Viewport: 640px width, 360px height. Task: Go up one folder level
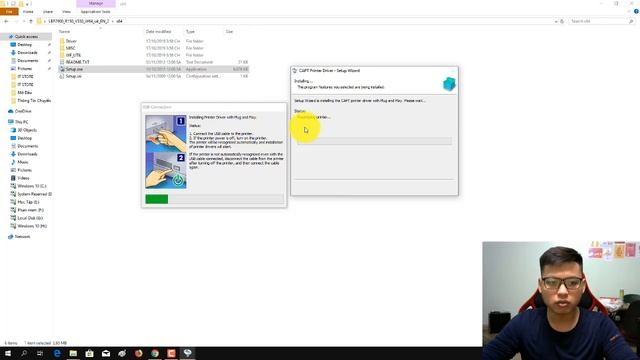click(31, 21)
